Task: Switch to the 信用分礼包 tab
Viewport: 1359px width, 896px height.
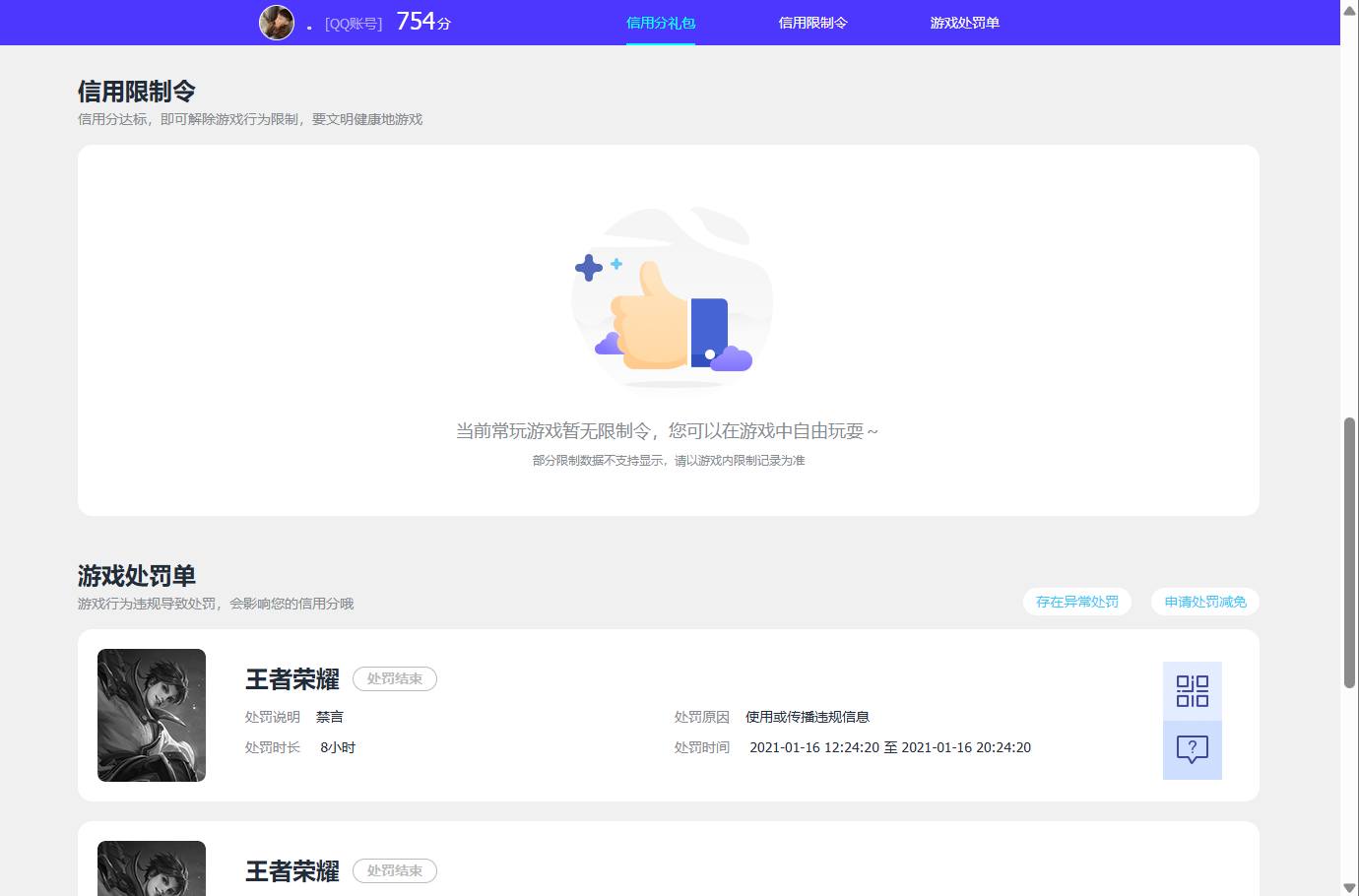Action: tap(660, 22)
